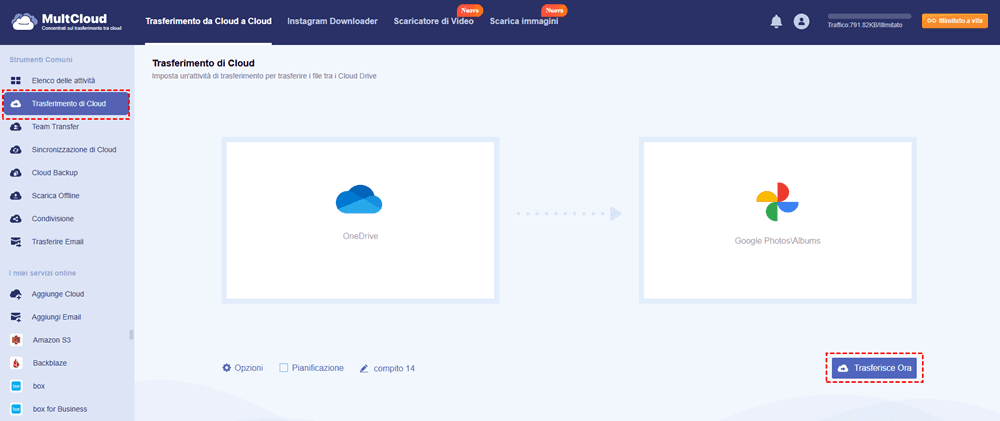Click the box for Business icon
The image size is (1000, 421).
tap(17, 409)
